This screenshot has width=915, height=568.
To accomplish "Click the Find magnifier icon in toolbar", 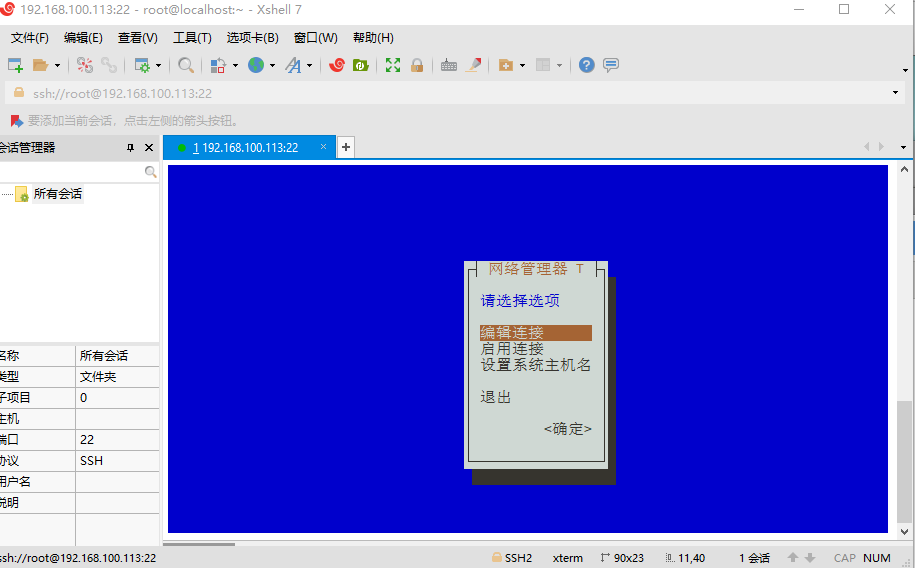I will (186, 65).
